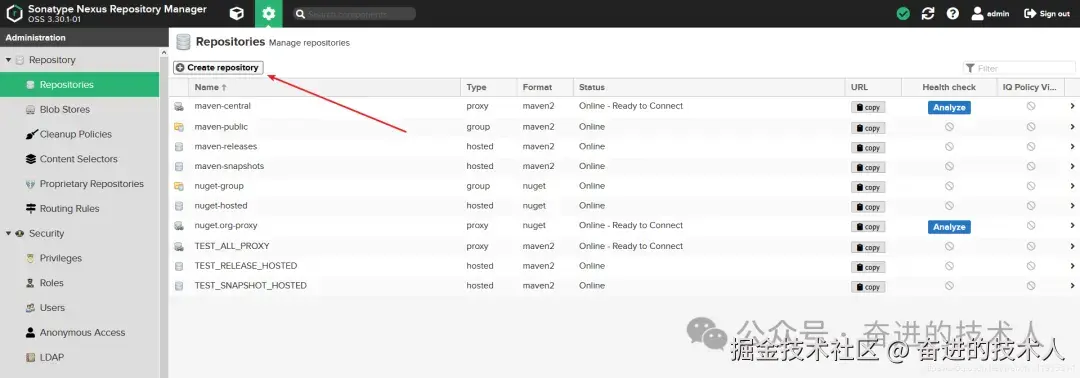Click the Health check column header
The image size is (1080, 378).
coord(949,87)
